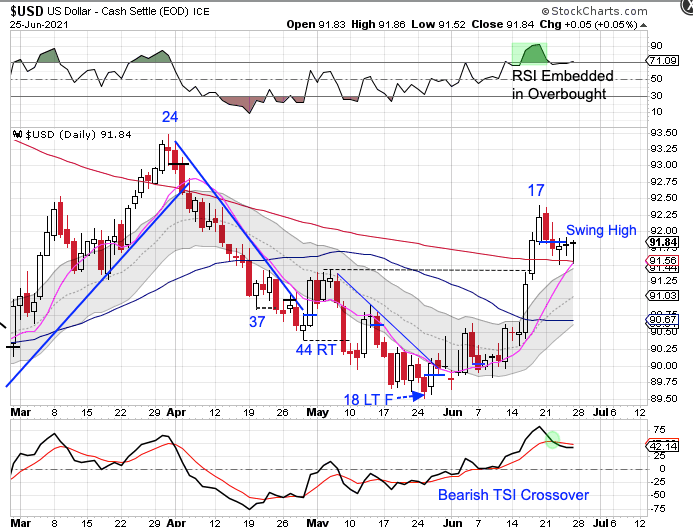Click the red 91.56 moving average tag

[663, 260]
